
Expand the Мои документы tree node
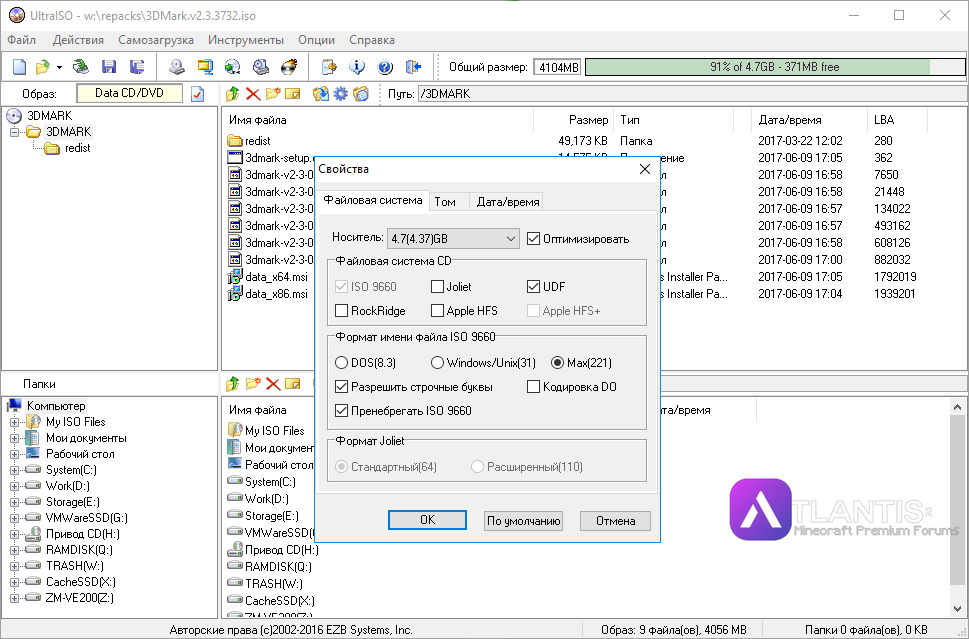[x=14, y=438]
